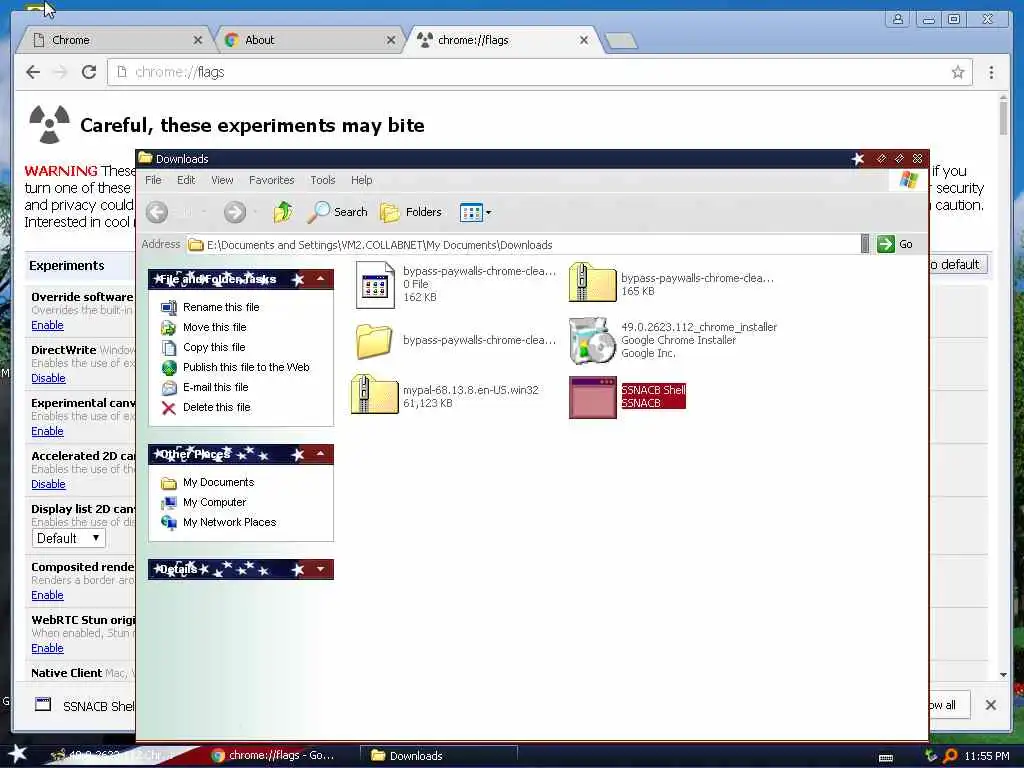Select the SSNACB Shell file icon

coord(592,397)
